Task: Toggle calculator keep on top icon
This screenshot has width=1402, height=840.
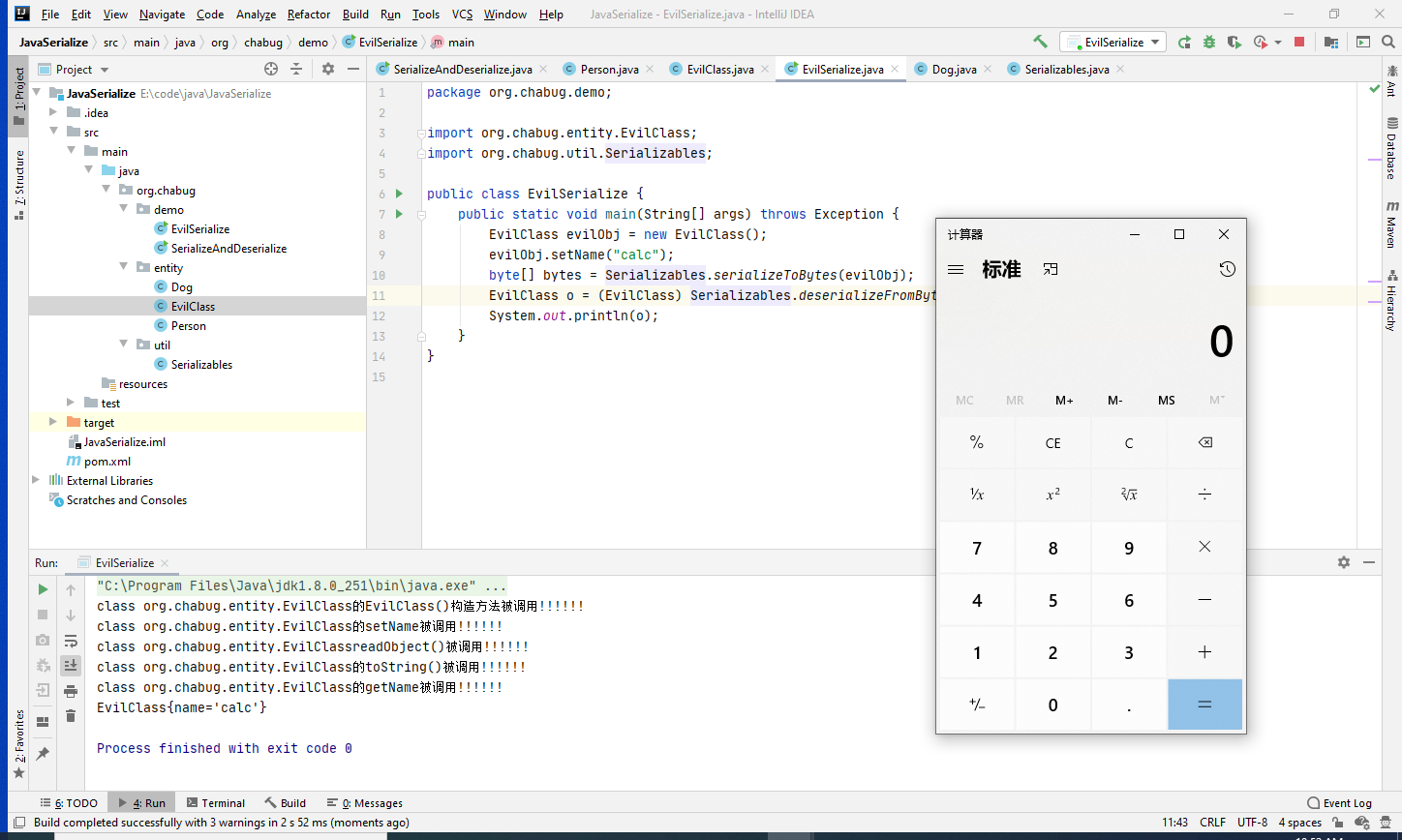Action: [1051, 270]
